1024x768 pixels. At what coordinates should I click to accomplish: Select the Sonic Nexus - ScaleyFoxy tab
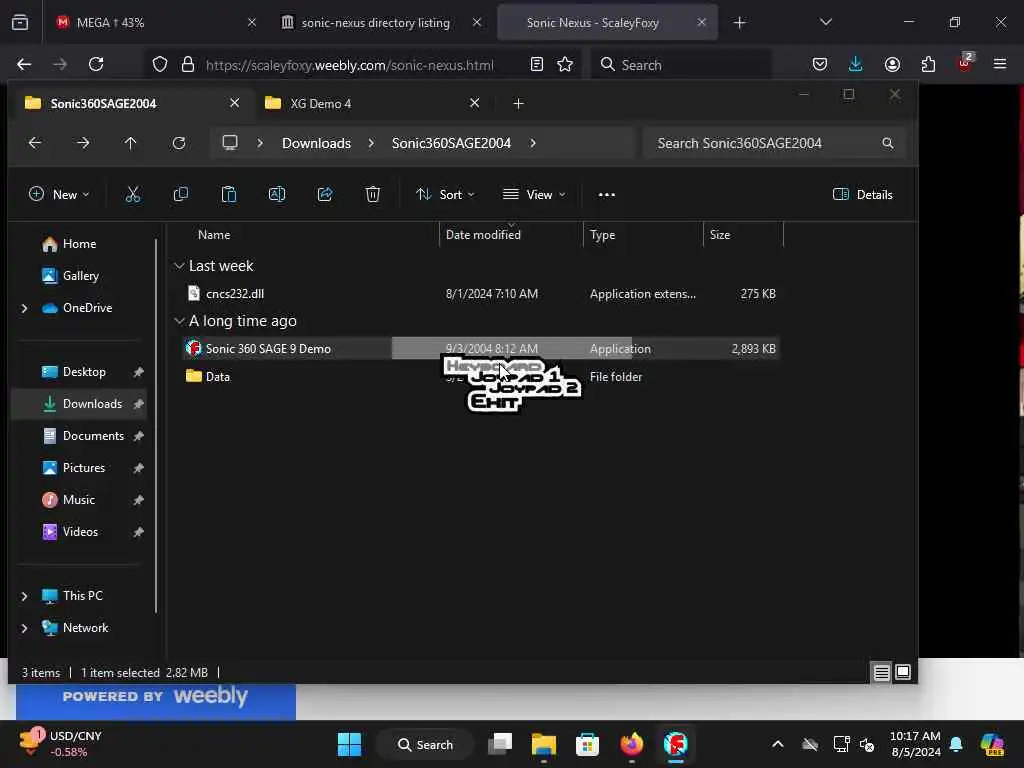[x=607, y=23]
